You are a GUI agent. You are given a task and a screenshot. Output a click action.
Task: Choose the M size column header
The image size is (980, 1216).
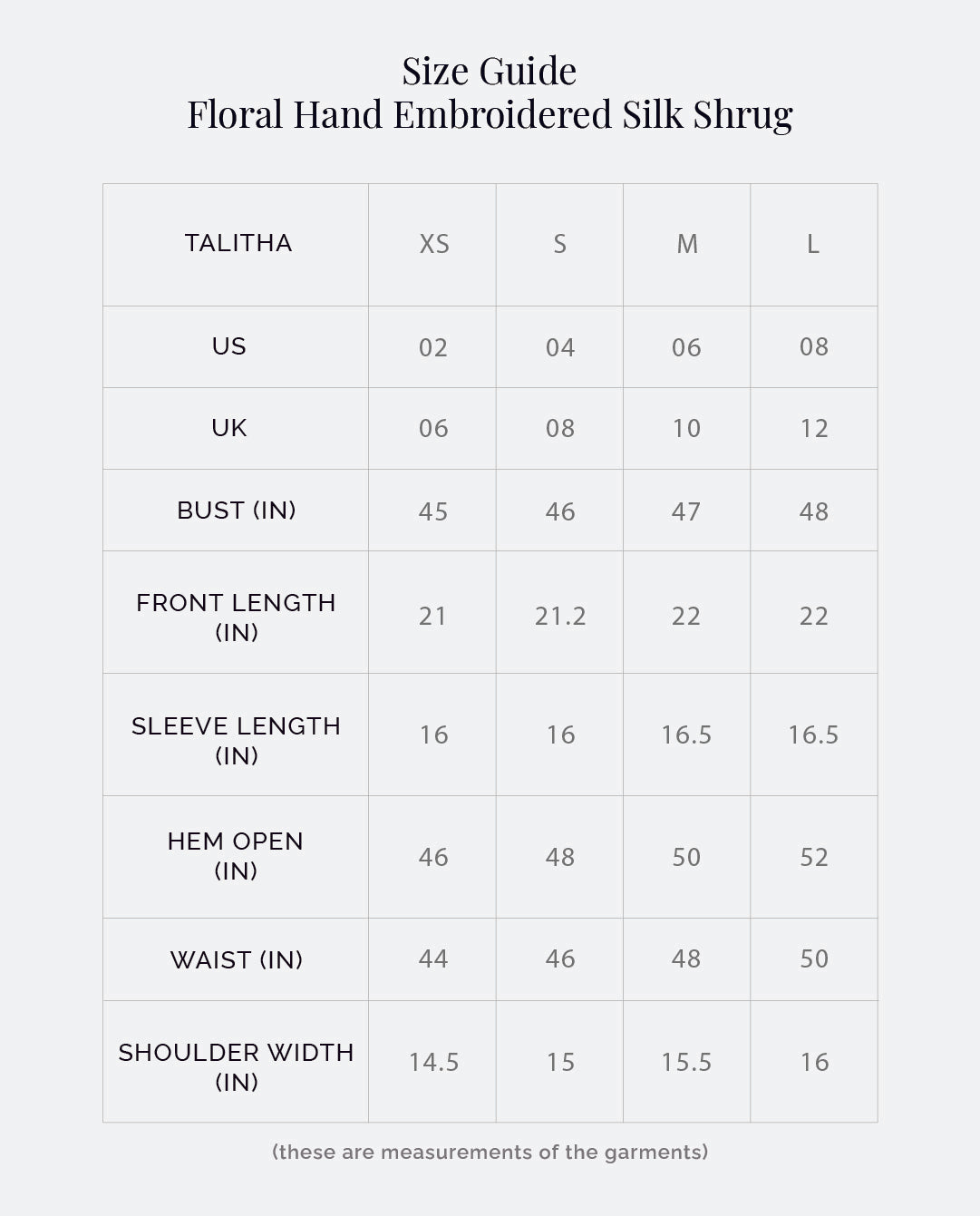(686, 244)
